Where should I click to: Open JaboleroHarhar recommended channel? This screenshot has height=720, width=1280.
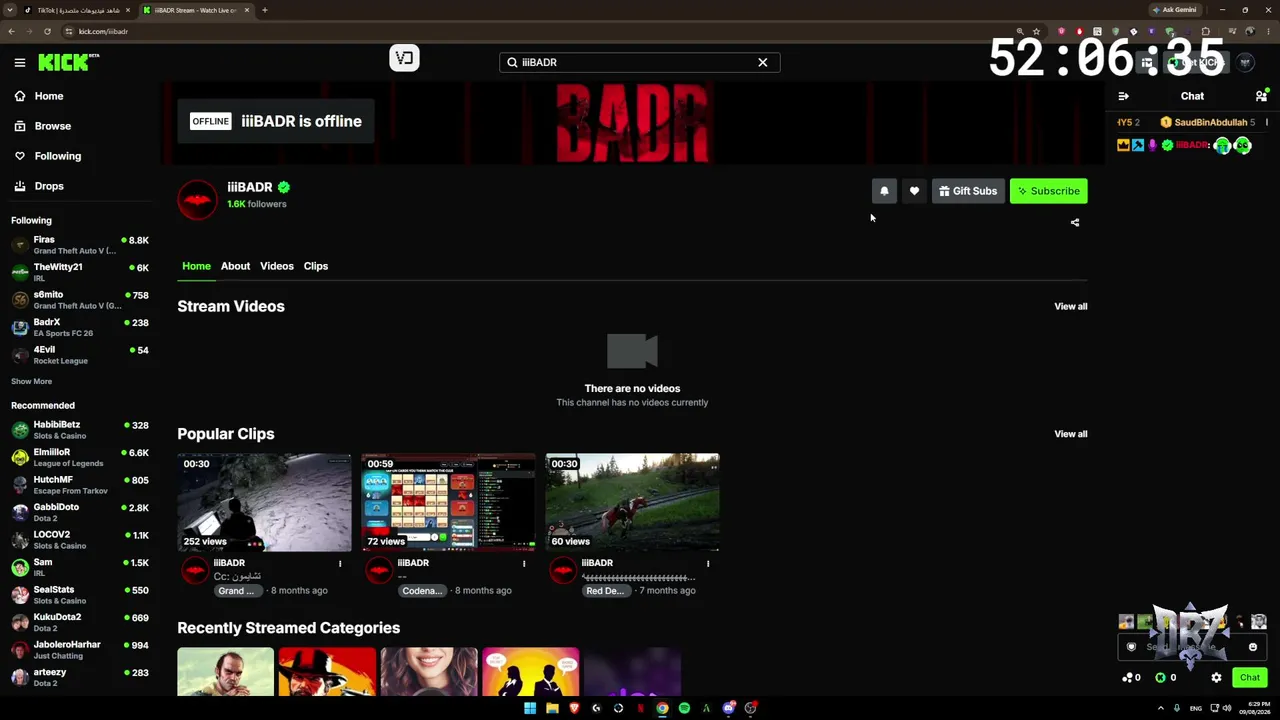pos(80,650)
